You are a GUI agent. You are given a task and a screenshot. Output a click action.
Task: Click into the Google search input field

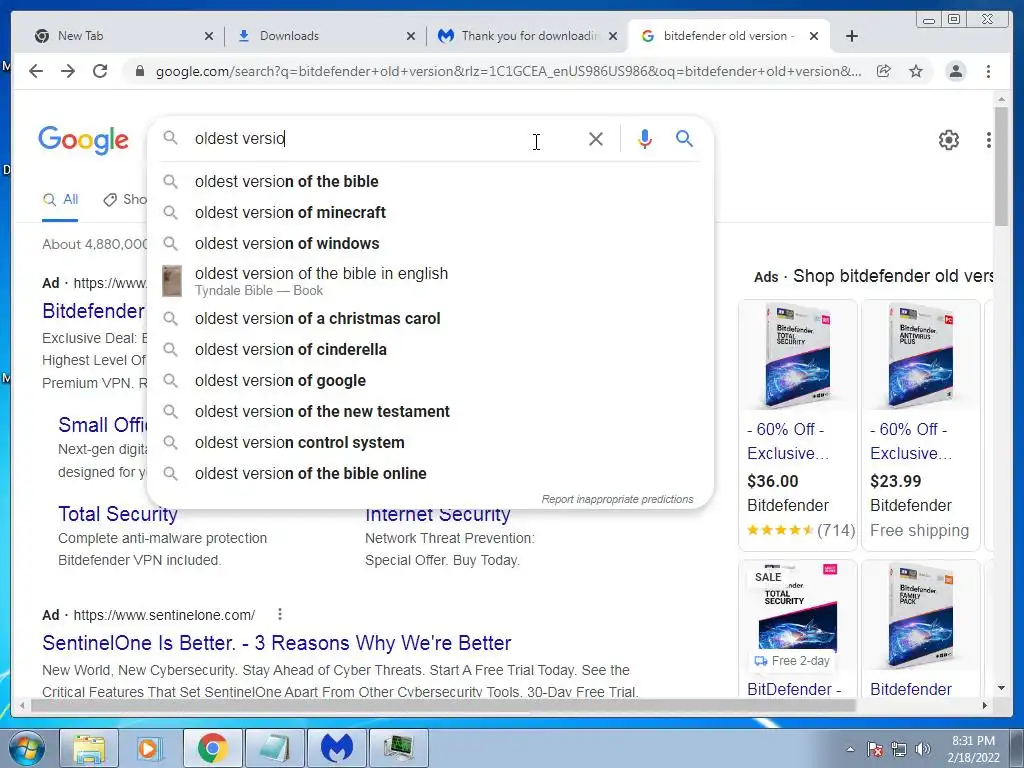pos(385,138)
